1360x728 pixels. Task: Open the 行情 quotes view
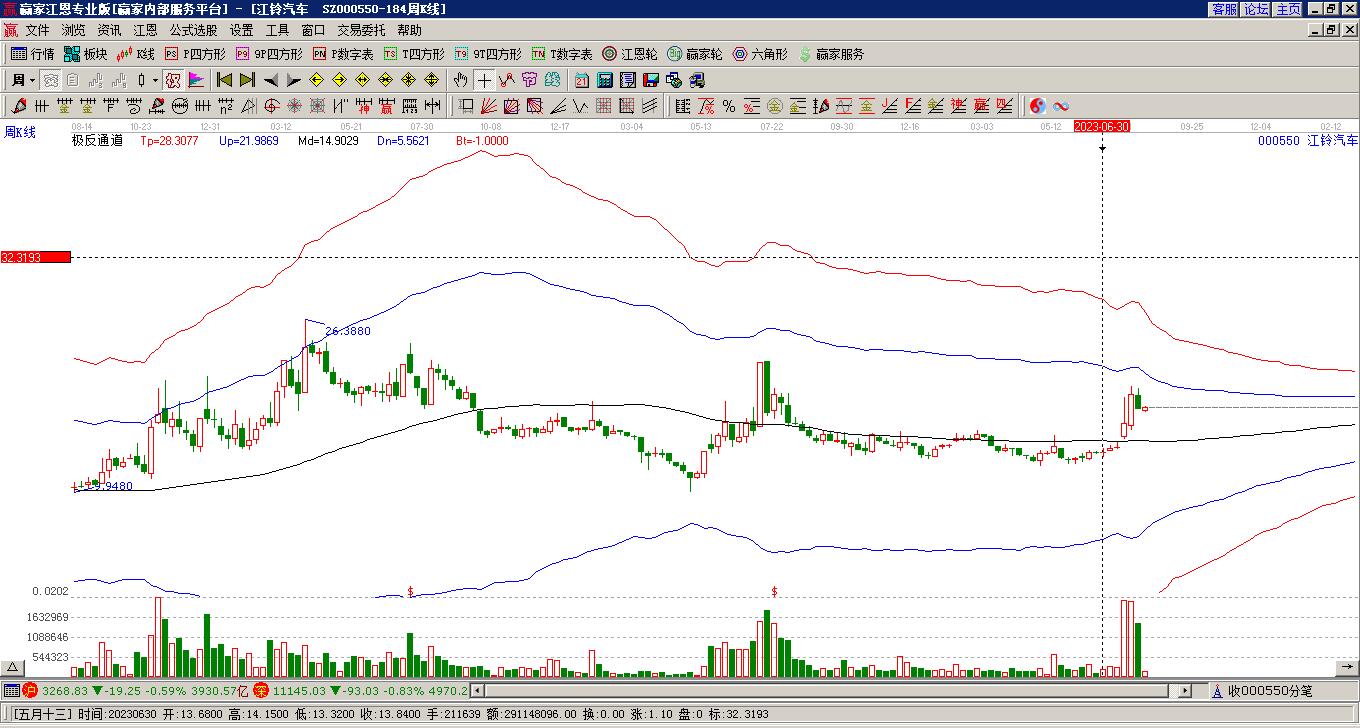click(33, 54)
